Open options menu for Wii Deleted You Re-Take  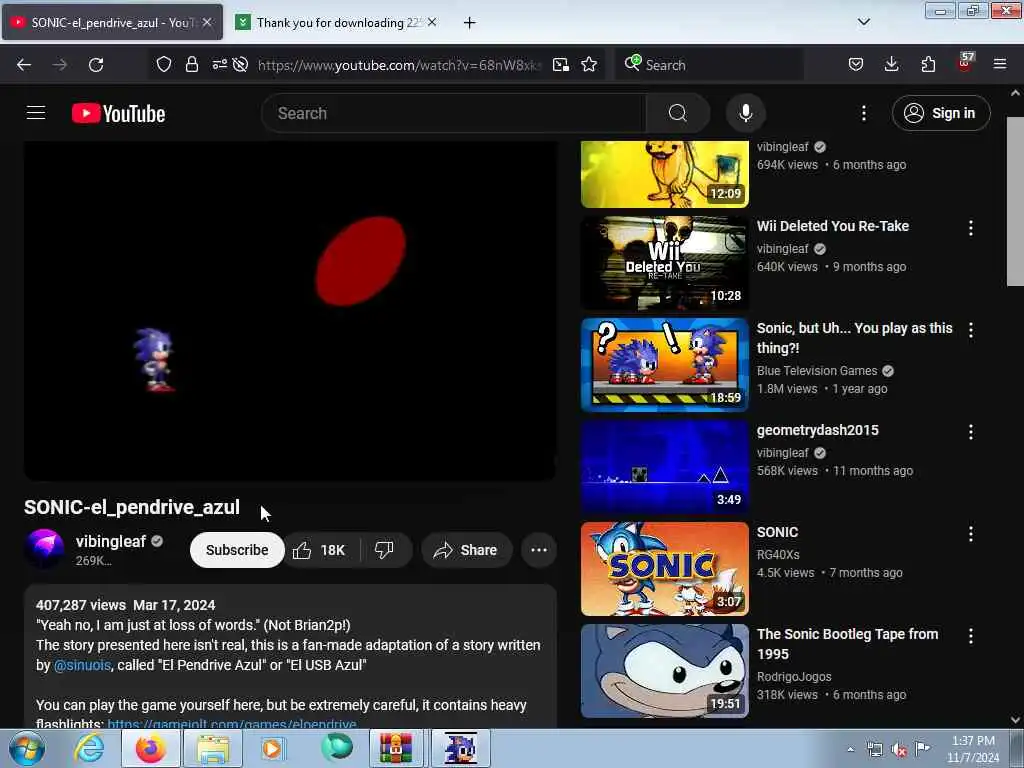click(970, 228)
